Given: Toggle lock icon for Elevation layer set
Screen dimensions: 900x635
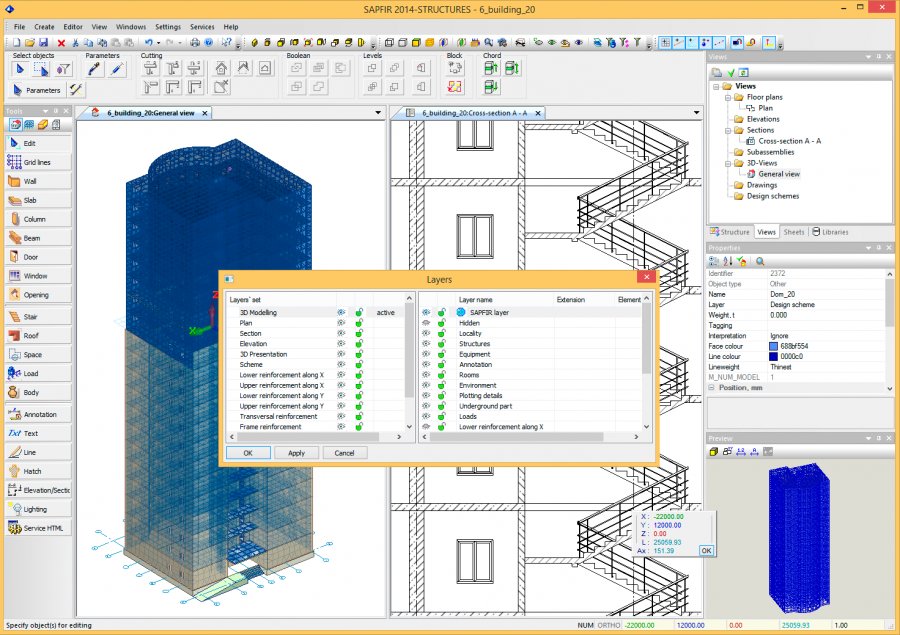Looking at the screenshot, I should (359, 344).
